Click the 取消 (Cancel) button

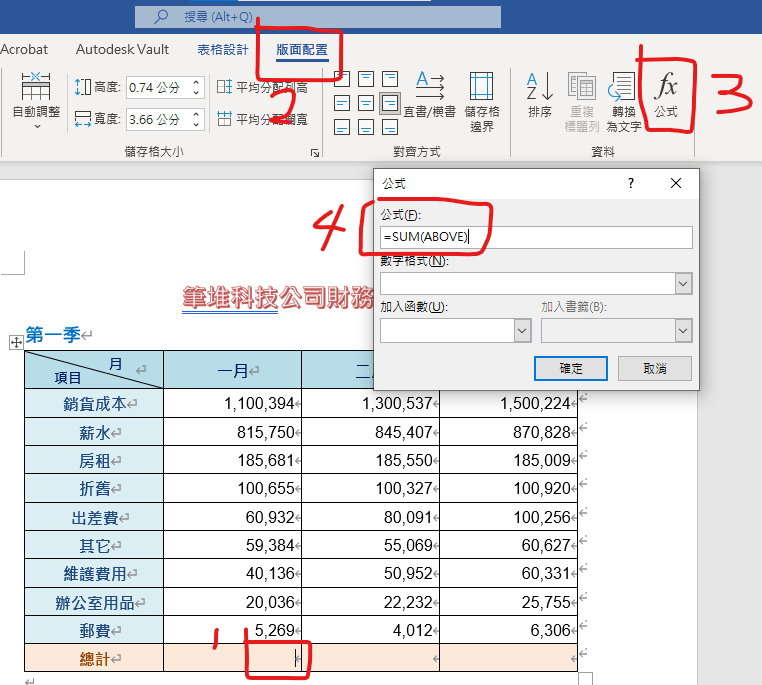pos(655,368)
